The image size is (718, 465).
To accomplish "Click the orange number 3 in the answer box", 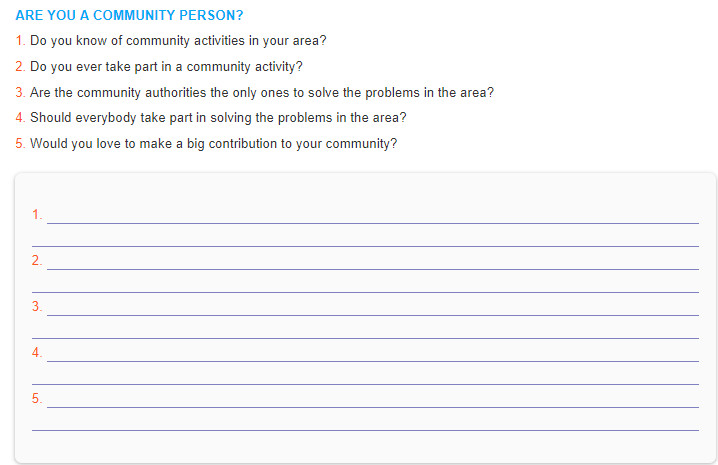I will pyautogui.click(x=37, y=306).
